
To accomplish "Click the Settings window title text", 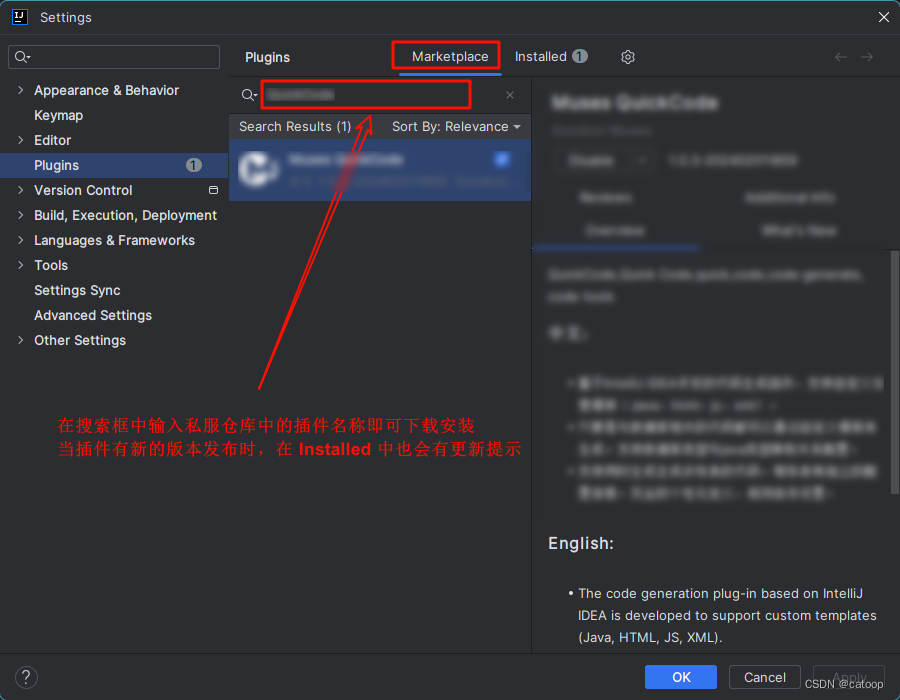I will 65,18.
